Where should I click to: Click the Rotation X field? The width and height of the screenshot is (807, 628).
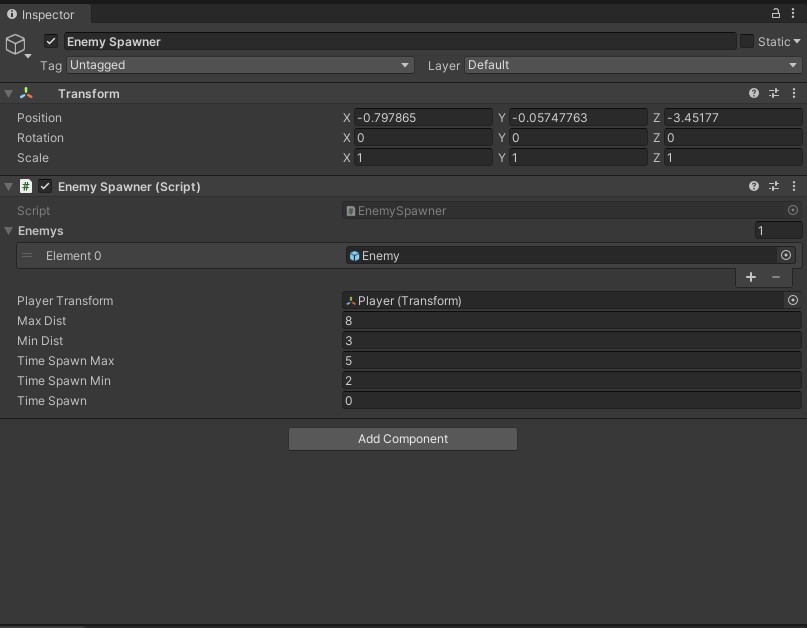(x=423, y=137)
